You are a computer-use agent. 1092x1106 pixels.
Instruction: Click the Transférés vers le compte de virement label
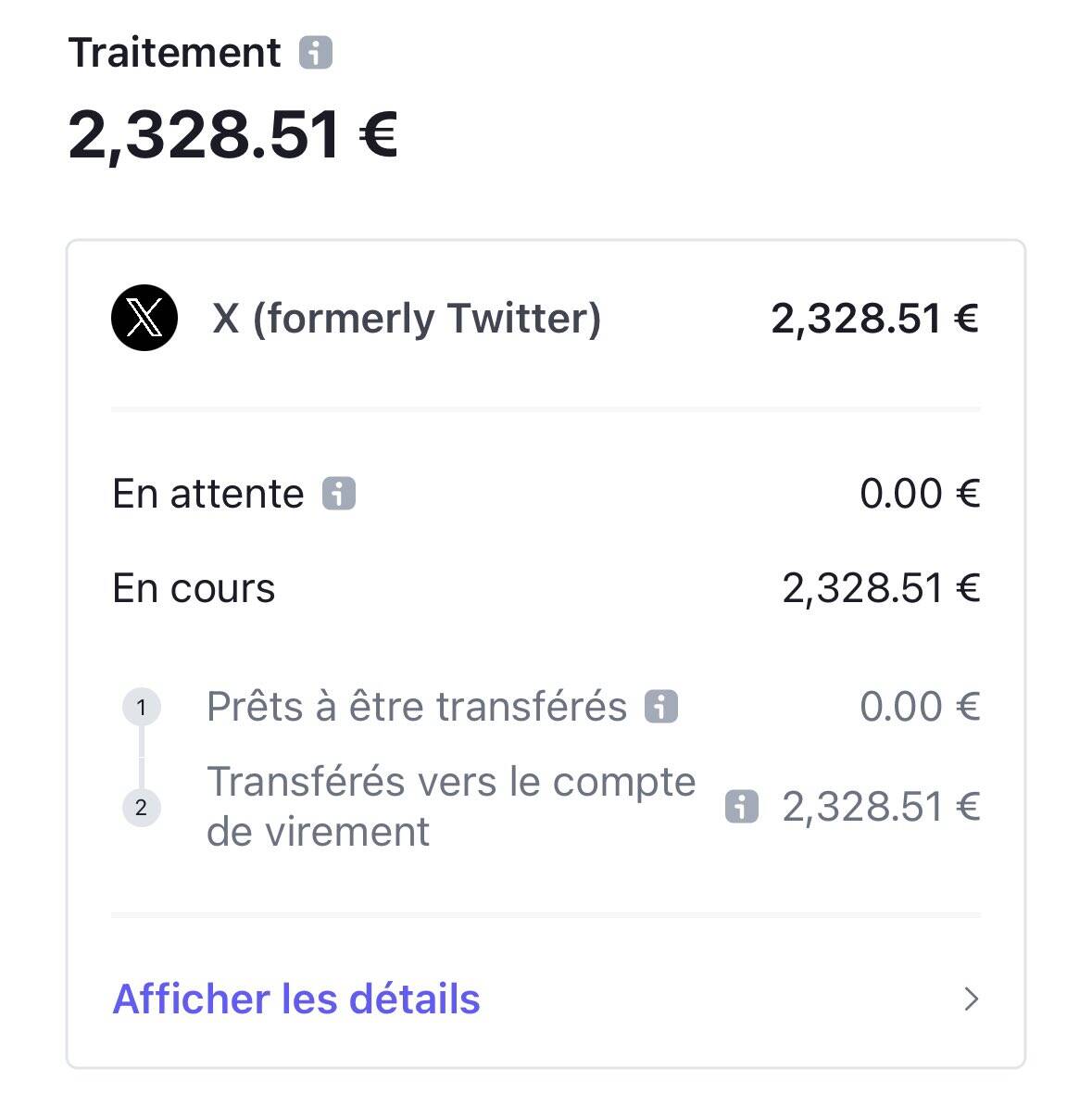tap(450, 806)
